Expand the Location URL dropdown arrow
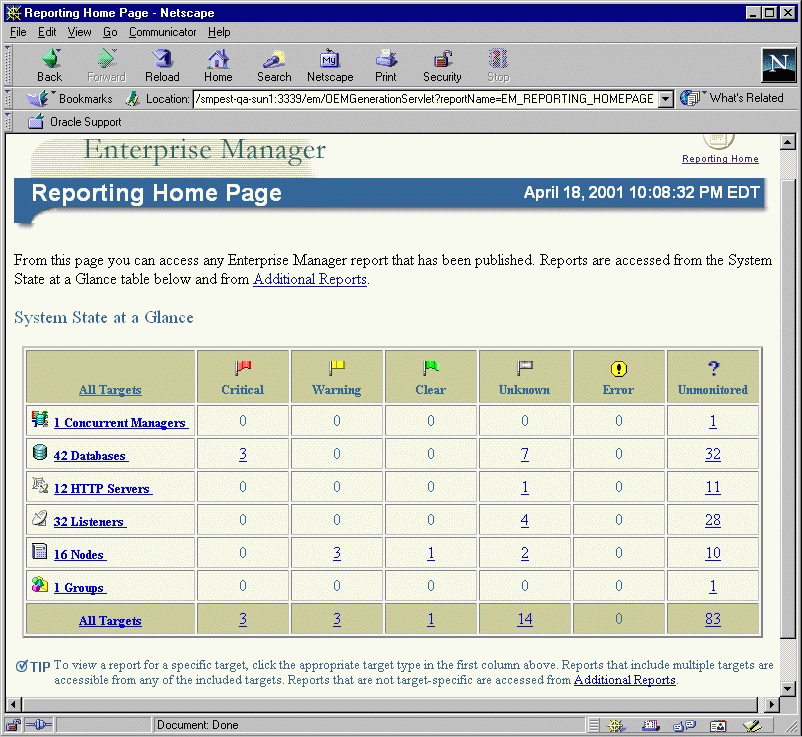 pos(666,99)
